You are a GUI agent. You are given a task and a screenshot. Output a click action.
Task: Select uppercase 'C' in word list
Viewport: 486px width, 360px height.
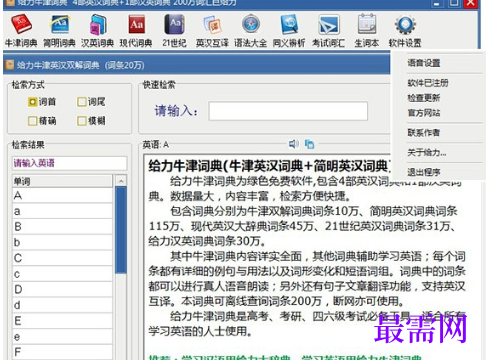coord(62,258)
